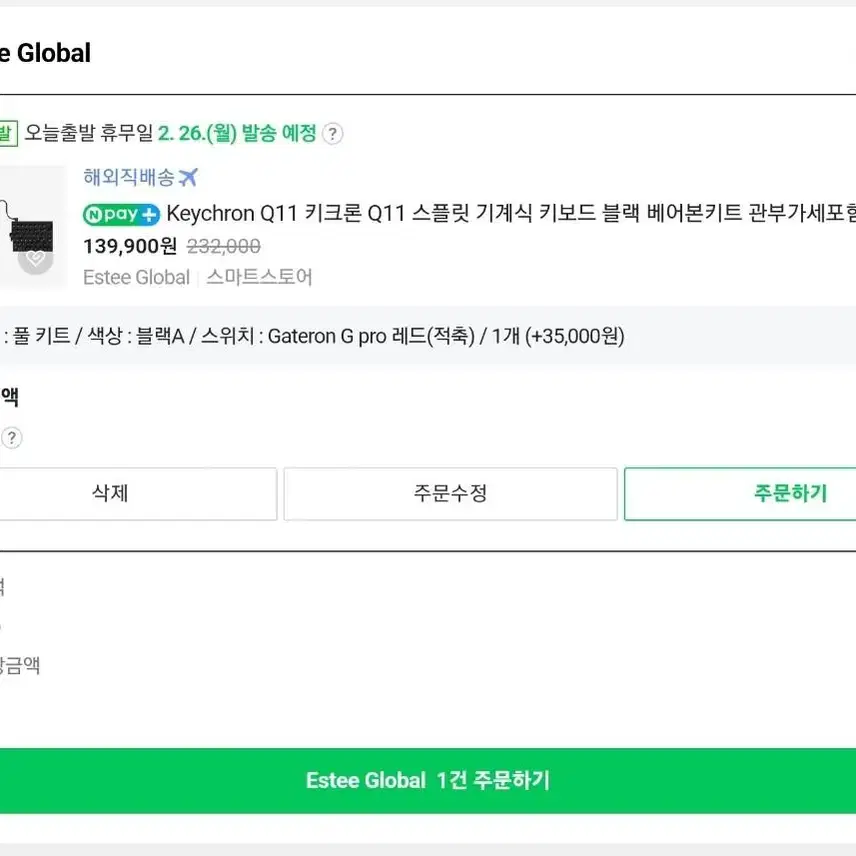Click Estee Global 1건 주문하기 green button
The height and width of the screenshot is (856, 856).
(428, 781)
